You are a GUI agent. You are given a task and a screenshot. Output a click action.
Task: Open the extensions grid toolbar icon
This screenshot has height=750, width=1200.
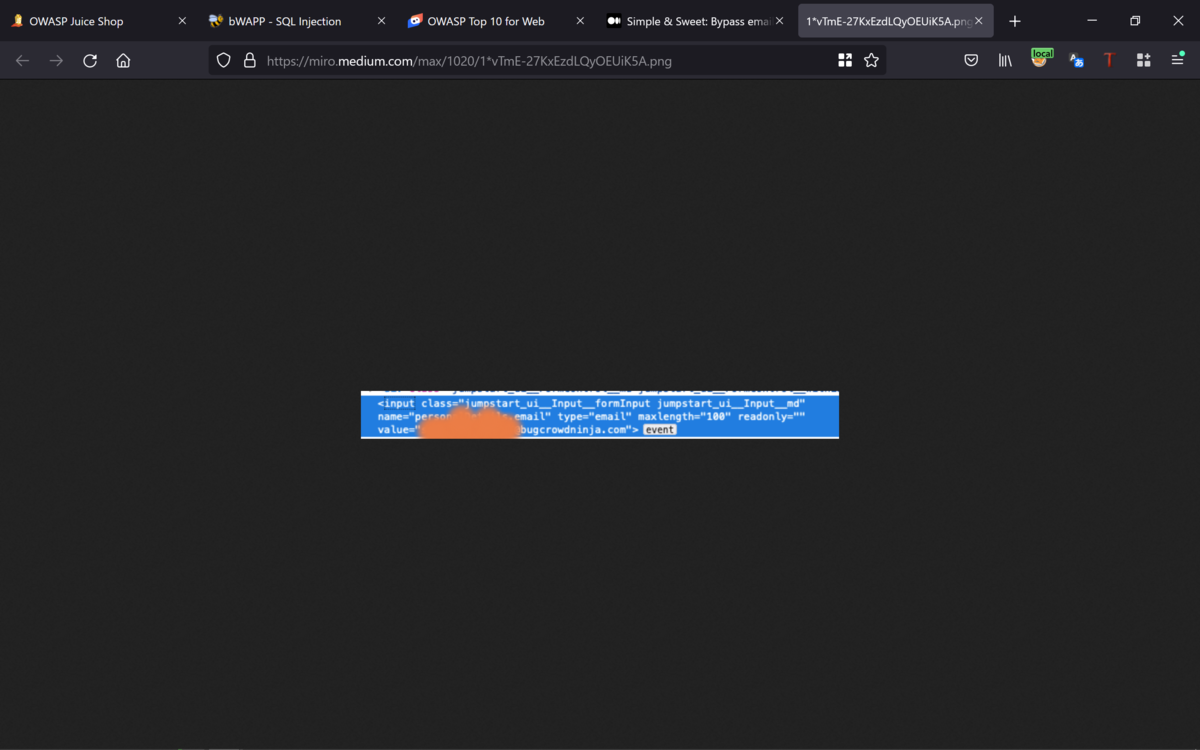pos(1143,61)
